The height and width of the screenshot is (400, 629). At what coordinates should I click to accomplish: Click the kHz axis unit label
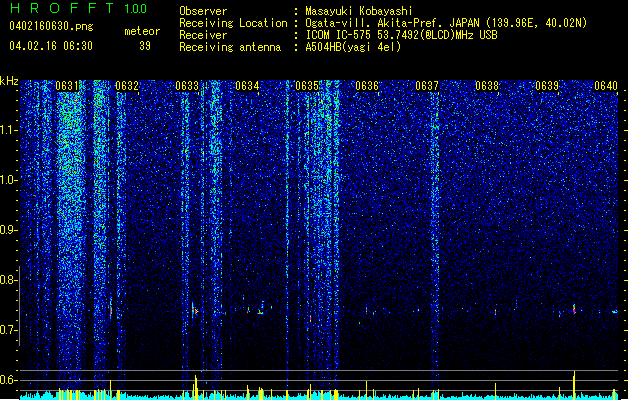(x=9, y=81)
